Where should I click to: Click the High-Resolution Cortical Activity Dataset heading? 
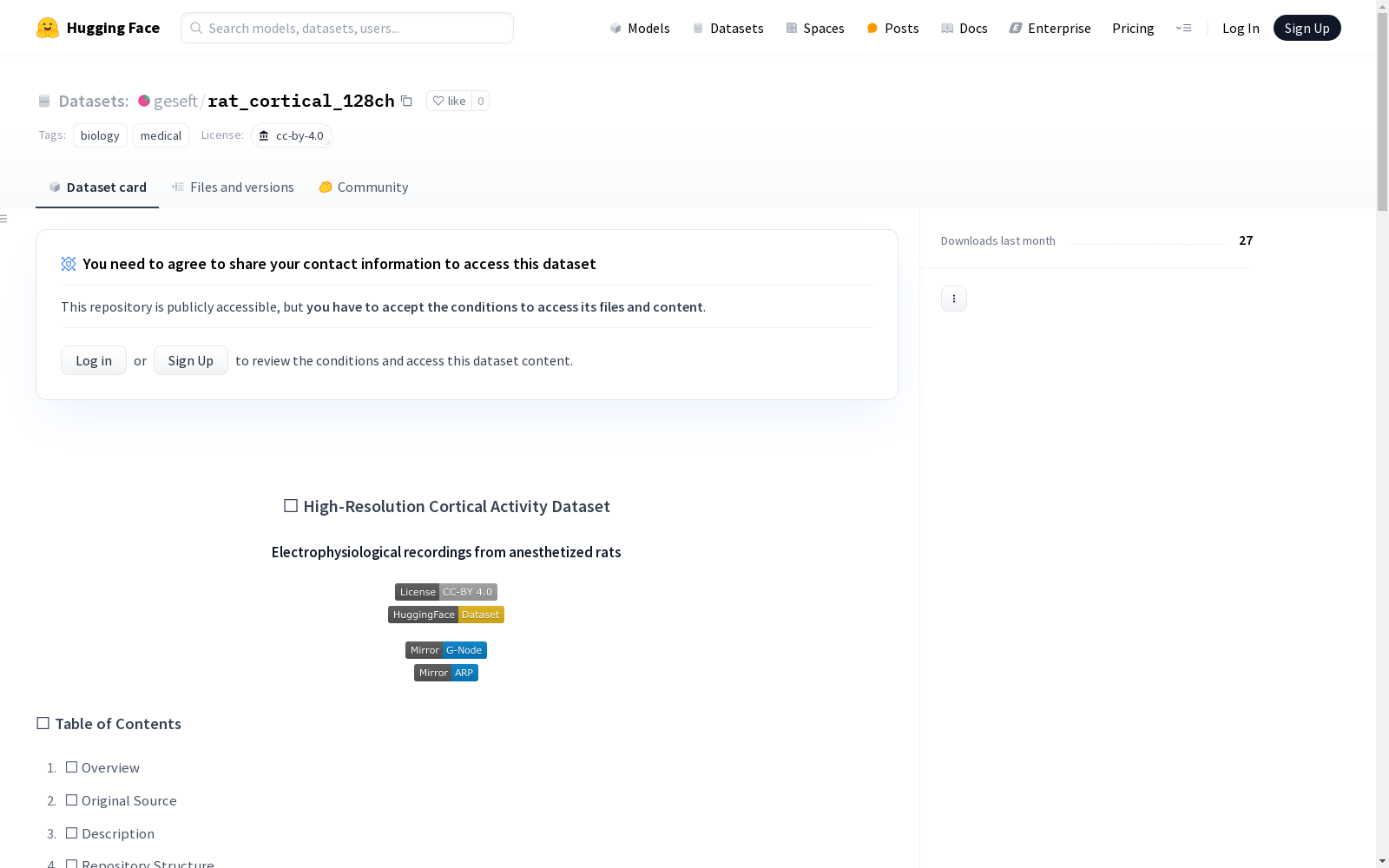(x=446, y=506)
